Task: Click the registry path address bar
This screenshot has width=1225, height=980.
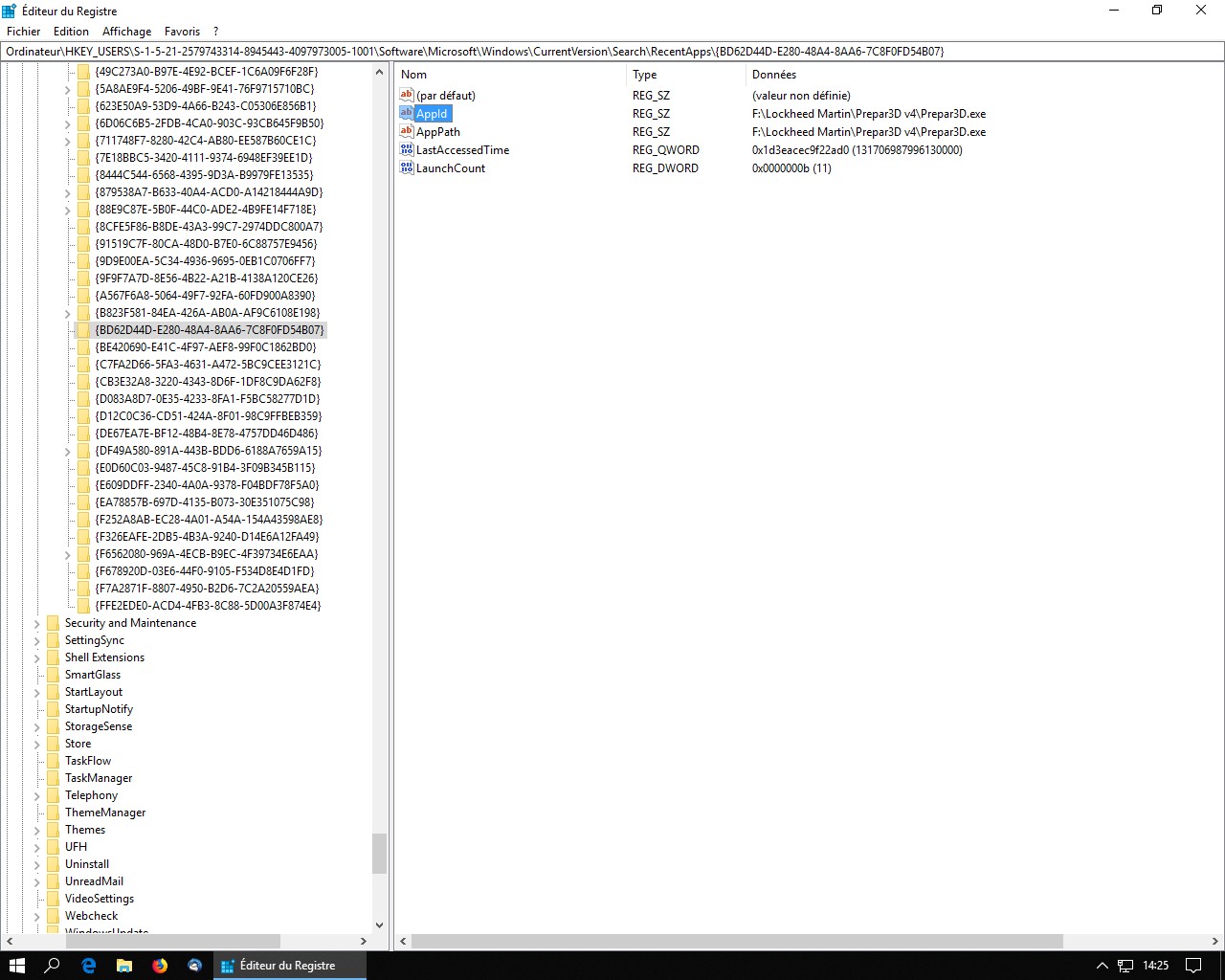Action: [x=612, y=52]
